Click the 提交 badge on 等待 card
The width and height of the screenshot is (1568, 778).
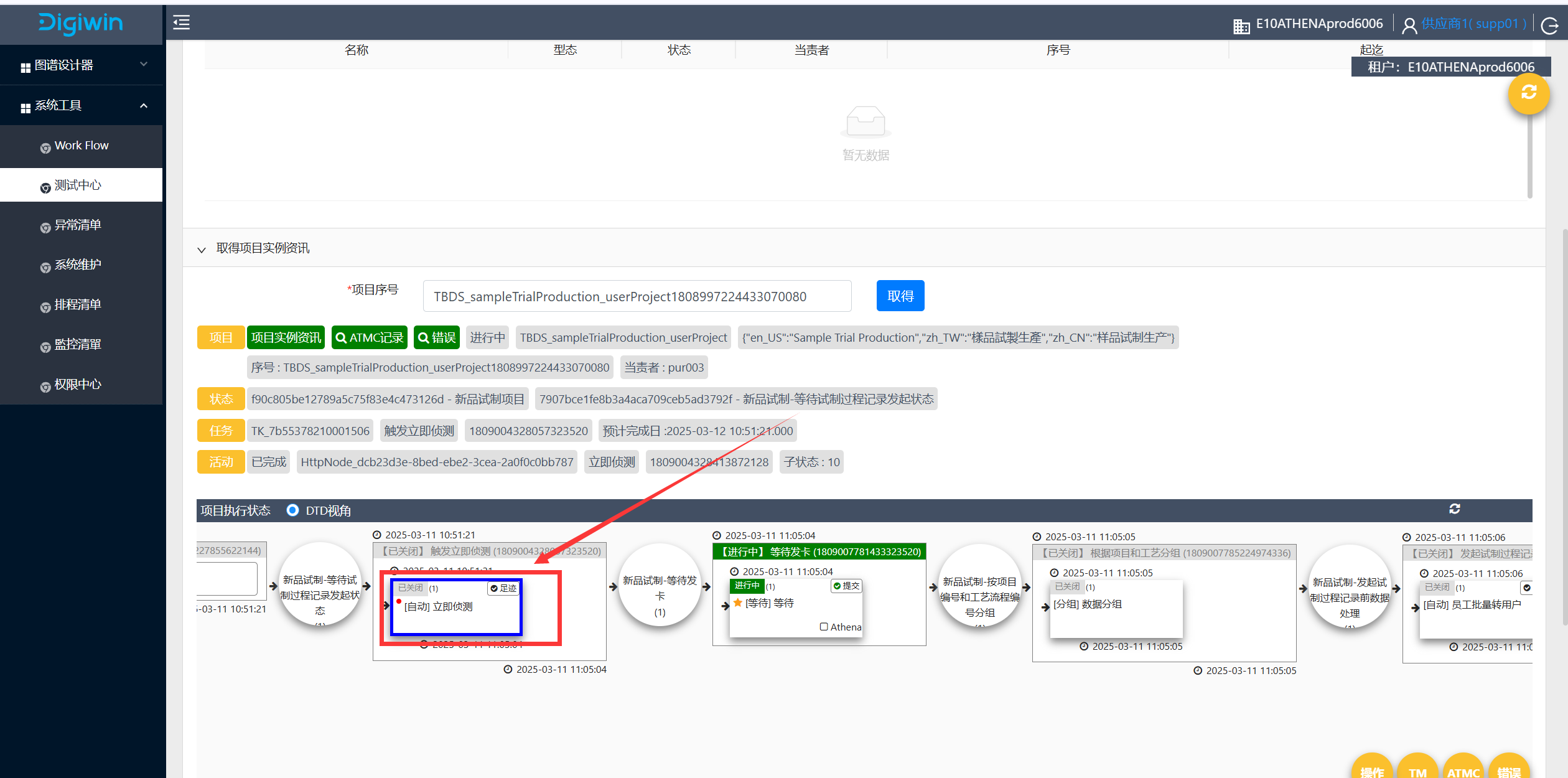847,586
